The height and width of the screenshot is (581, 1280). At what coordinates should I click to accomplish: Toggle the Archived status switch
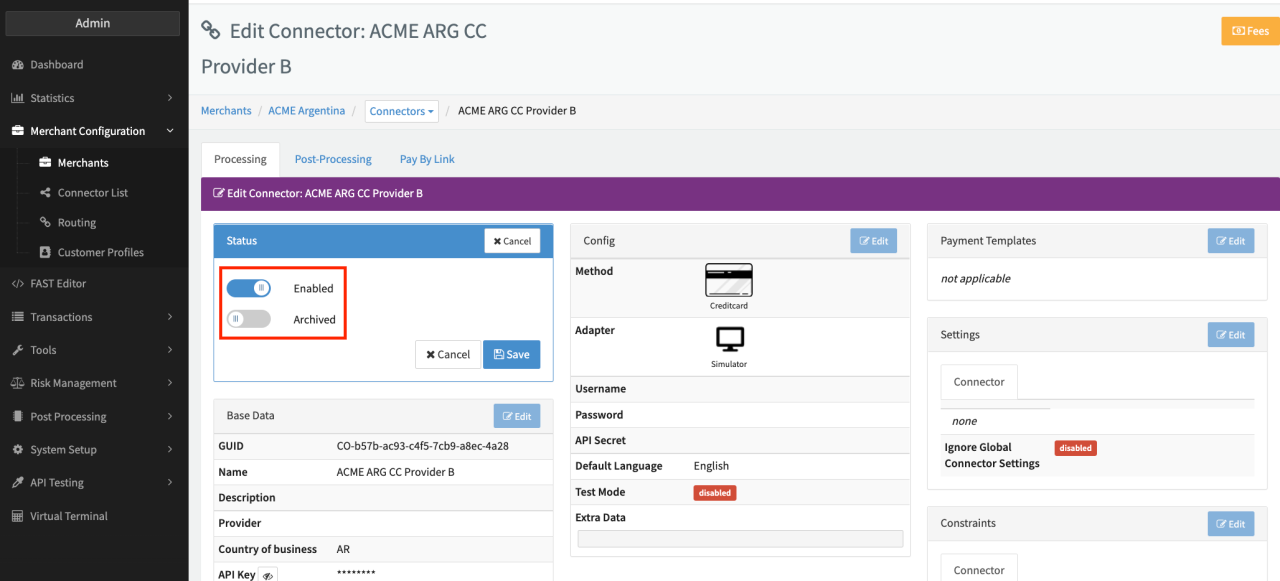coord(249,319)
